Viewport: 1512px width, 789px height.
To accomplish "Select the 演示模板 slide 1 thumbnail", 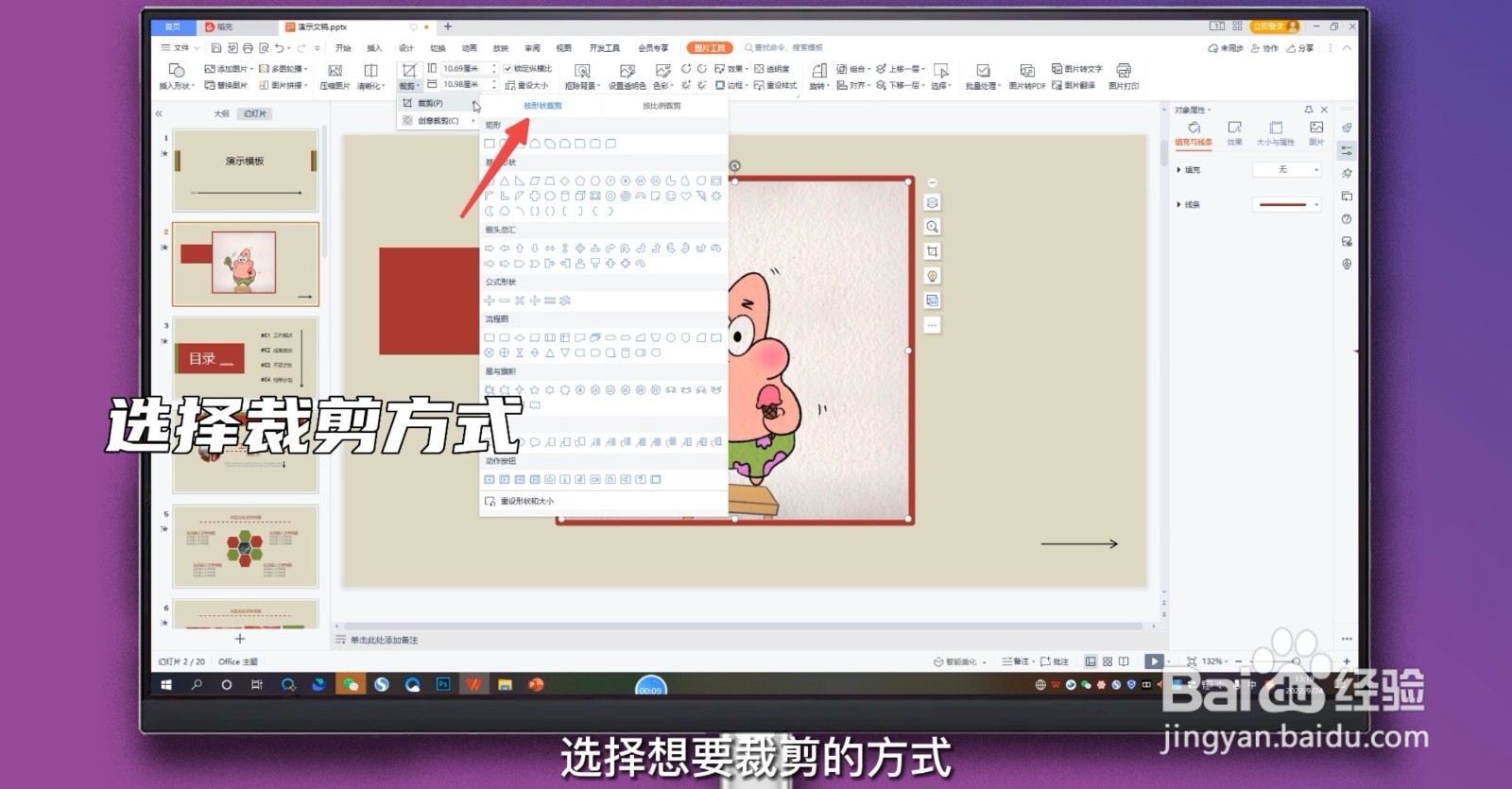I will tap(246, 170).
